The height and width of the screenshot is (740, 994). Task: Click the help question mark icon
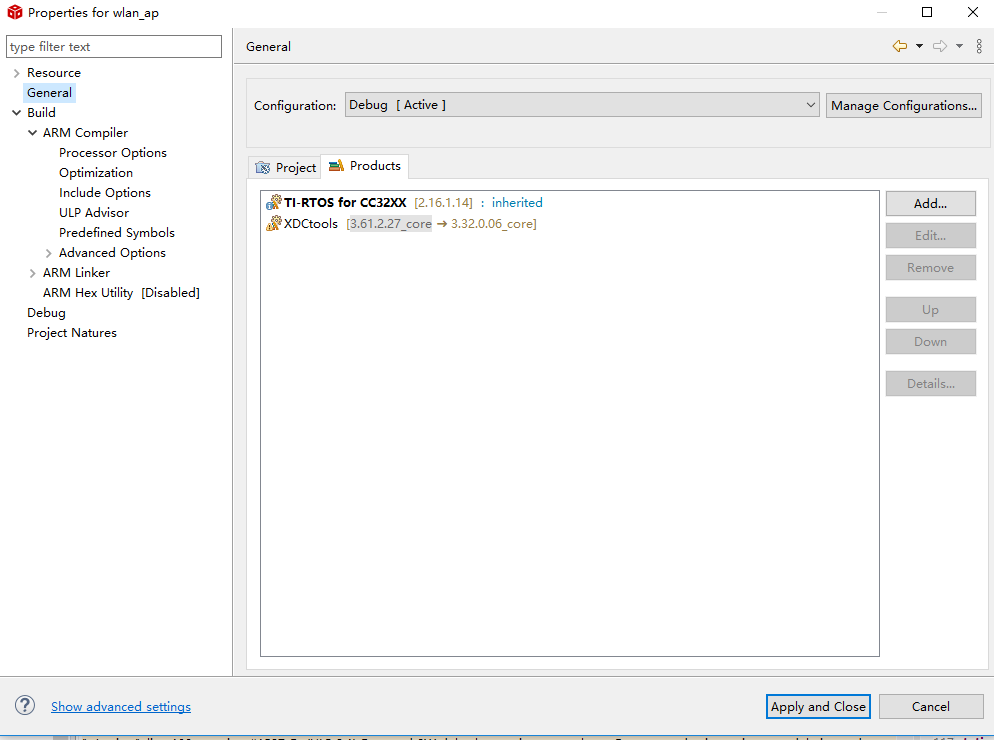pos(25,705)
